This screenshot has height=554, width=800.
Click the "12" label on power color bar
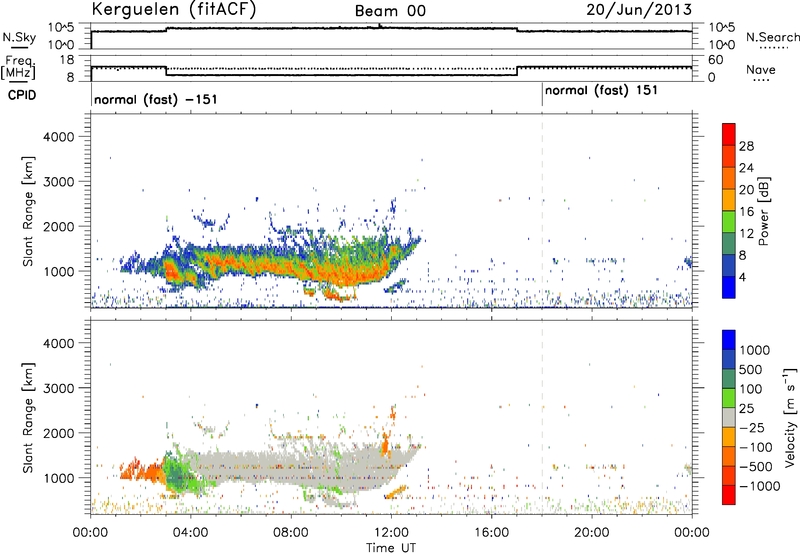coord(746,234)
